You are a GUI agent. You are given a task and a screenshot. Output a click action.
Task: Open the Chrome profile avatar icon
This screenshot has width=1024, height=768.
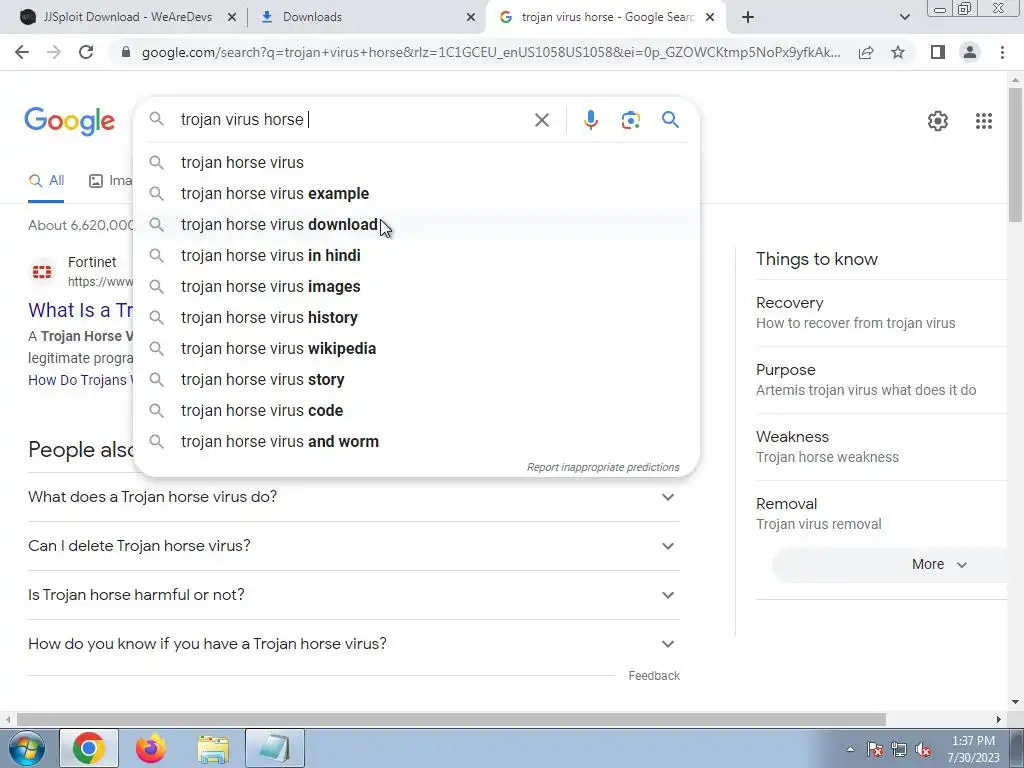tap(970, 52)
